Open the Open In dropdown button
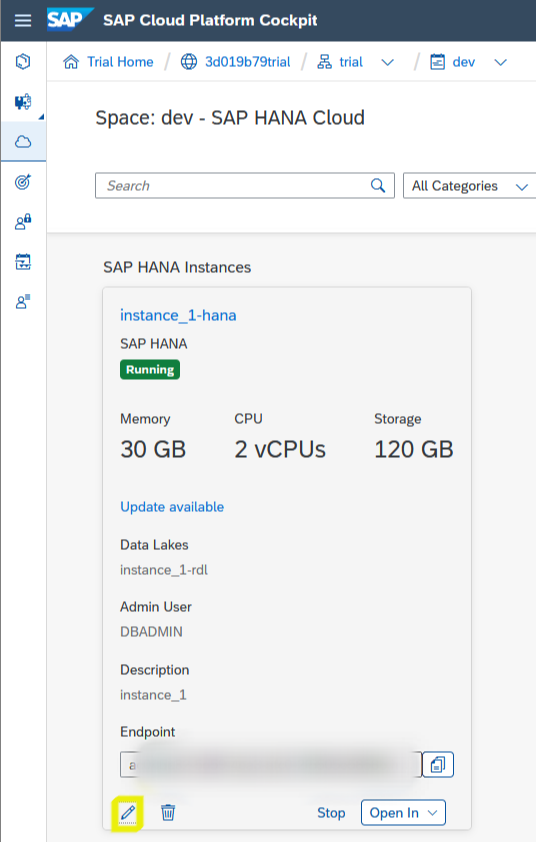This screenshot has width=536, height=842. coord(403,812)
